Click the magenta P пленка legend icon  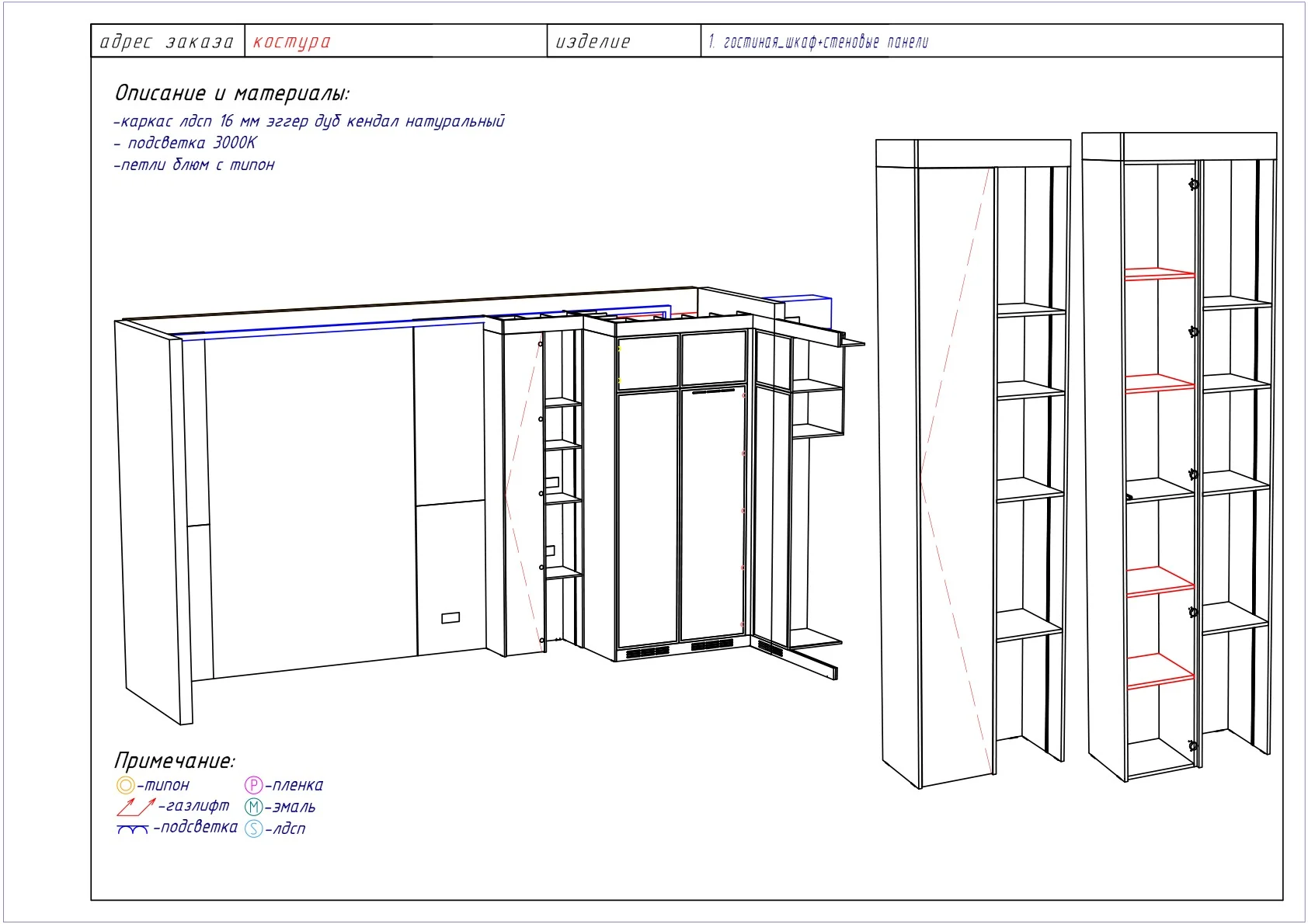click(x=254, y=785)
